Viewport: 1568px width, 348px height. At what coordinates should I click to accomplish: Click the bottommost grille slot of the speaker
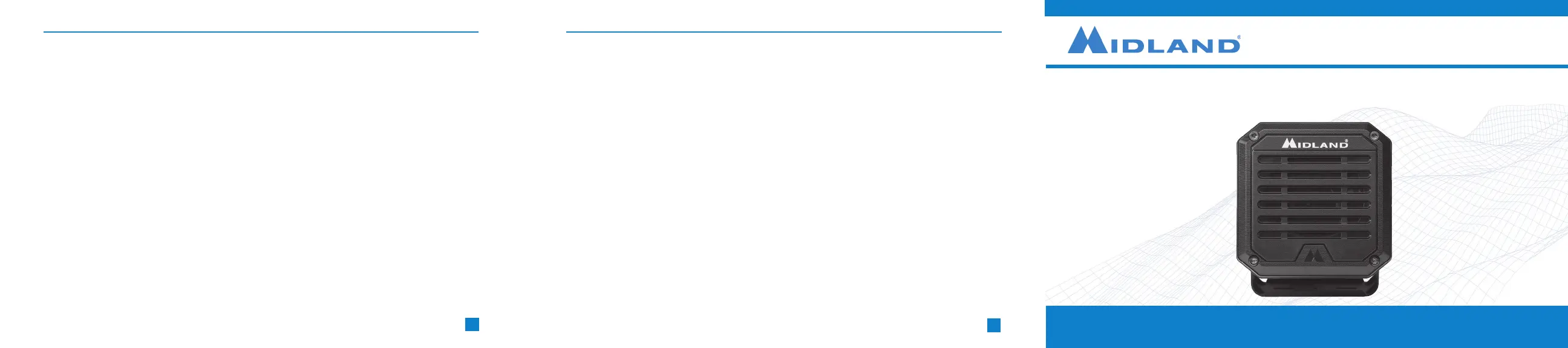click(1313, 235)
